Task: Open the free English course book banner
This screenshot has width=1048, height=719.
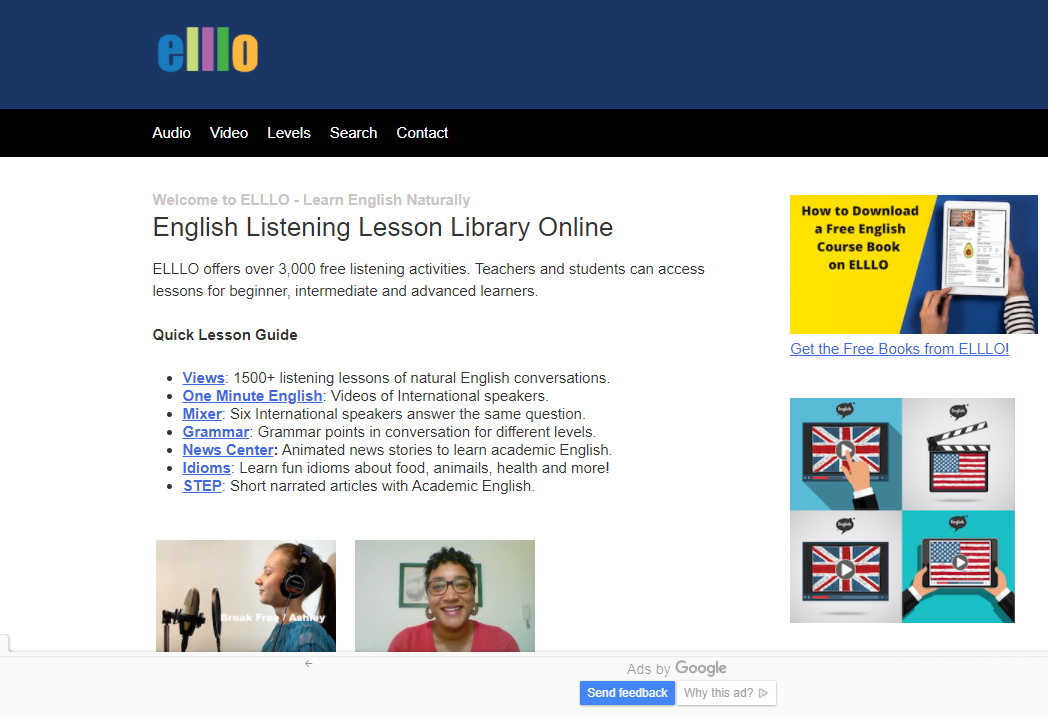Action: (x=914, y=265)
